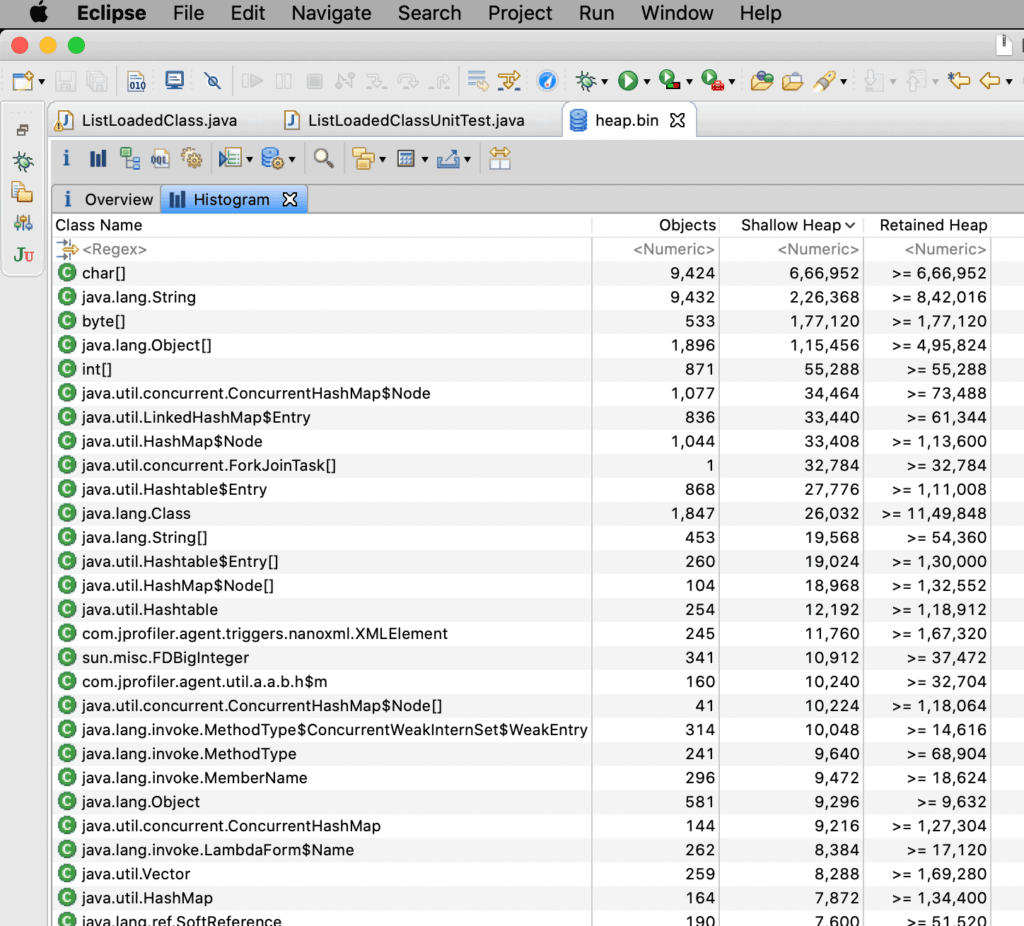The width and height of the screenshot is (1024, 926).
Task: Click the green Run button
Action: pyautogui.click(x=628, y=81)
